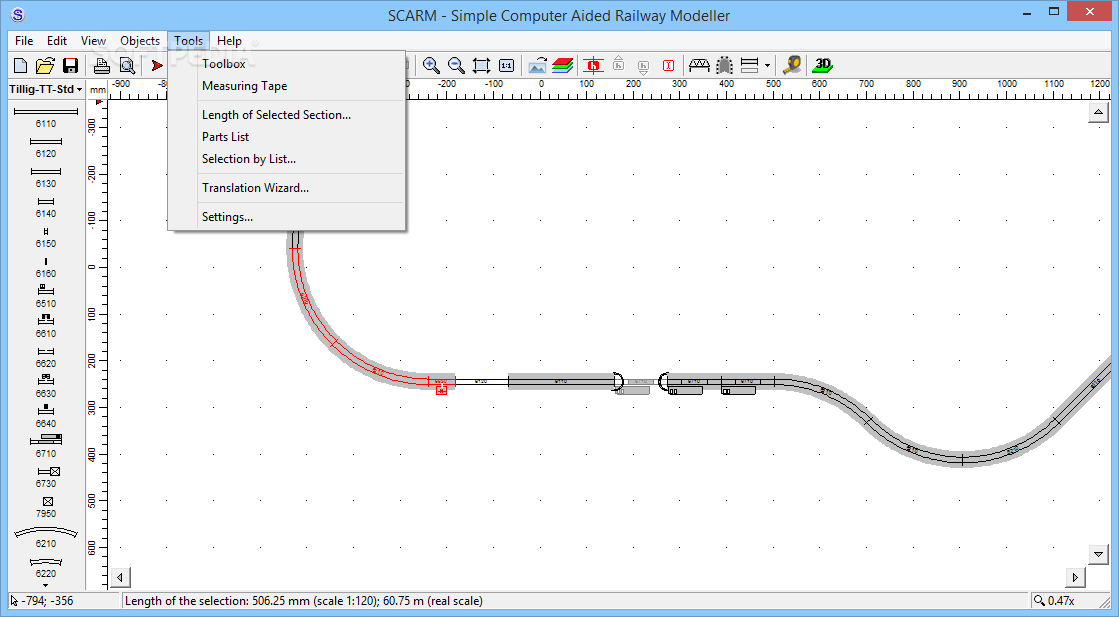Choose Measuring Tape in Tools menu
The height and width of the screenshot is (617, 1119).
[x=287, y=86]
